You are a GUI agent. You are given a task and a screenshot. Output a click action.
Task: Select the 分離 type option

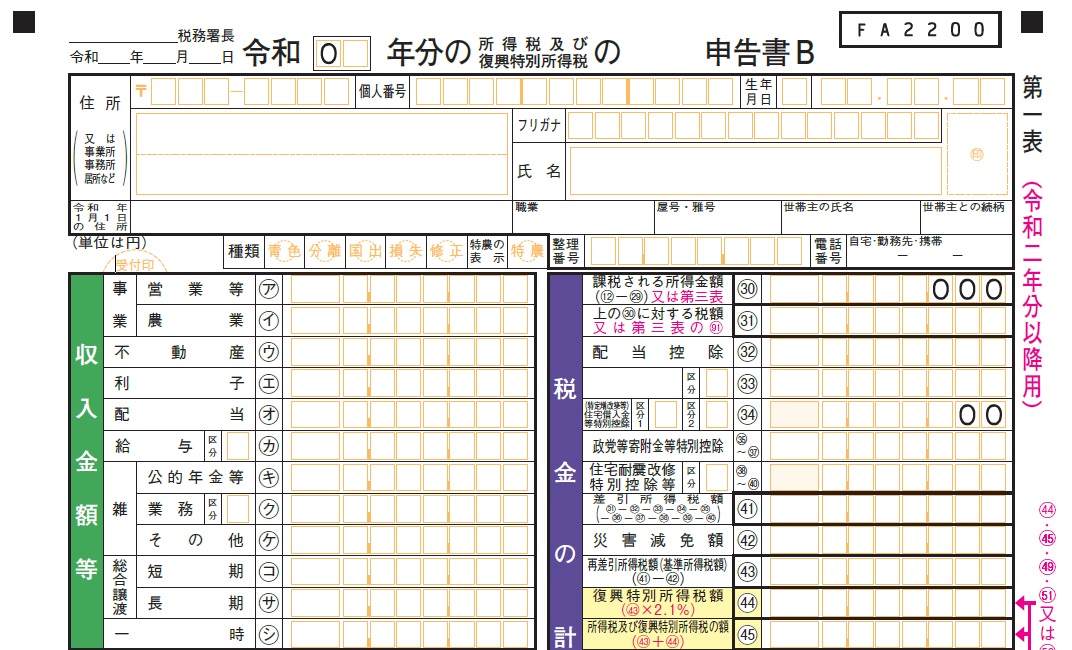tap(325, 252)
